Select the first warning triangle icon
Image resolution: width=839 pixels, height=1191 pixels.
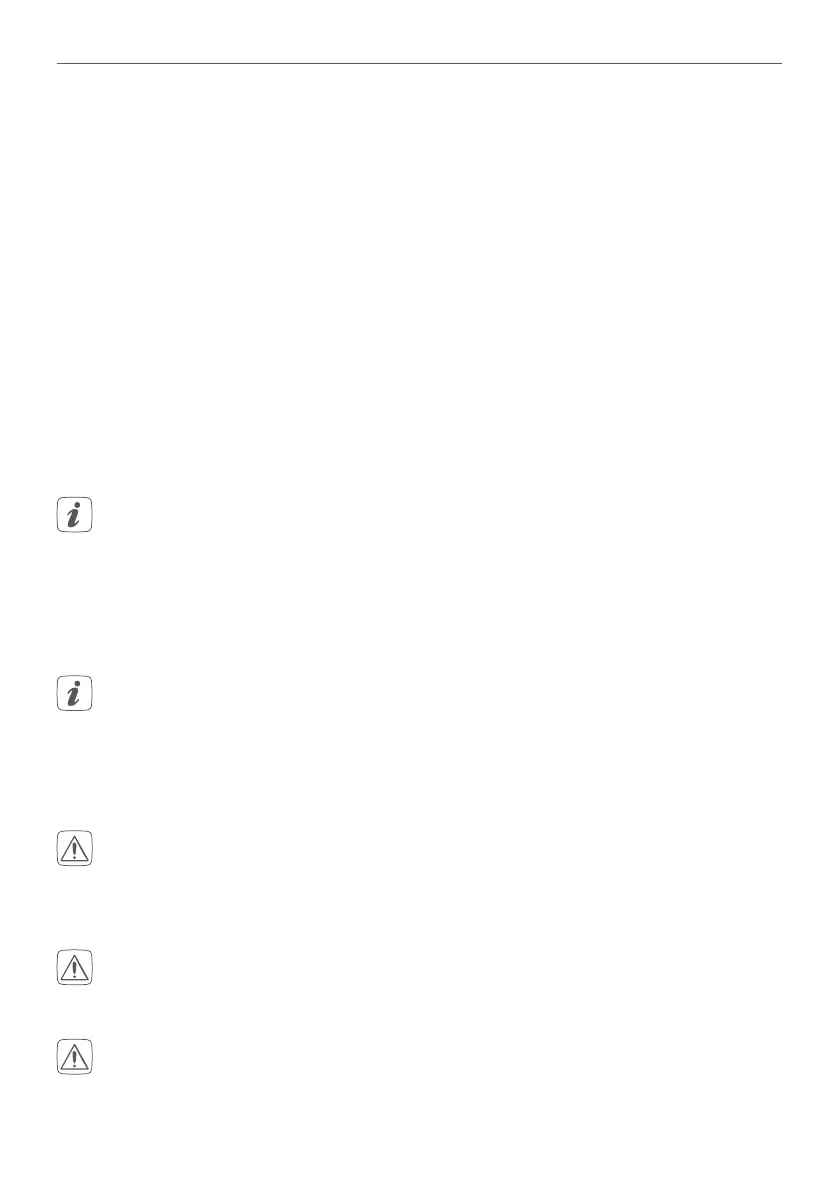click(x=74, y=848)
